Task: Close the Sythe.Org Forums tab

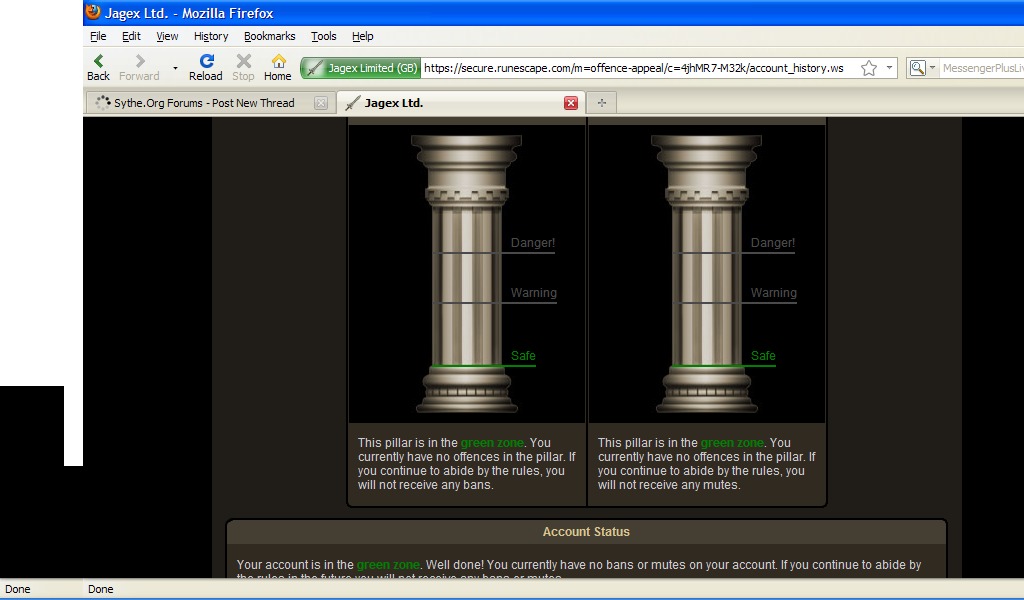Action: (321, 103)
